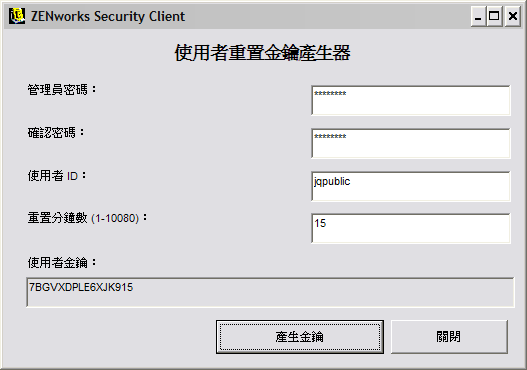Click the 使用者重置金鑰產生器 heading
Screen dimensions: 527x370
click(262, 53)
